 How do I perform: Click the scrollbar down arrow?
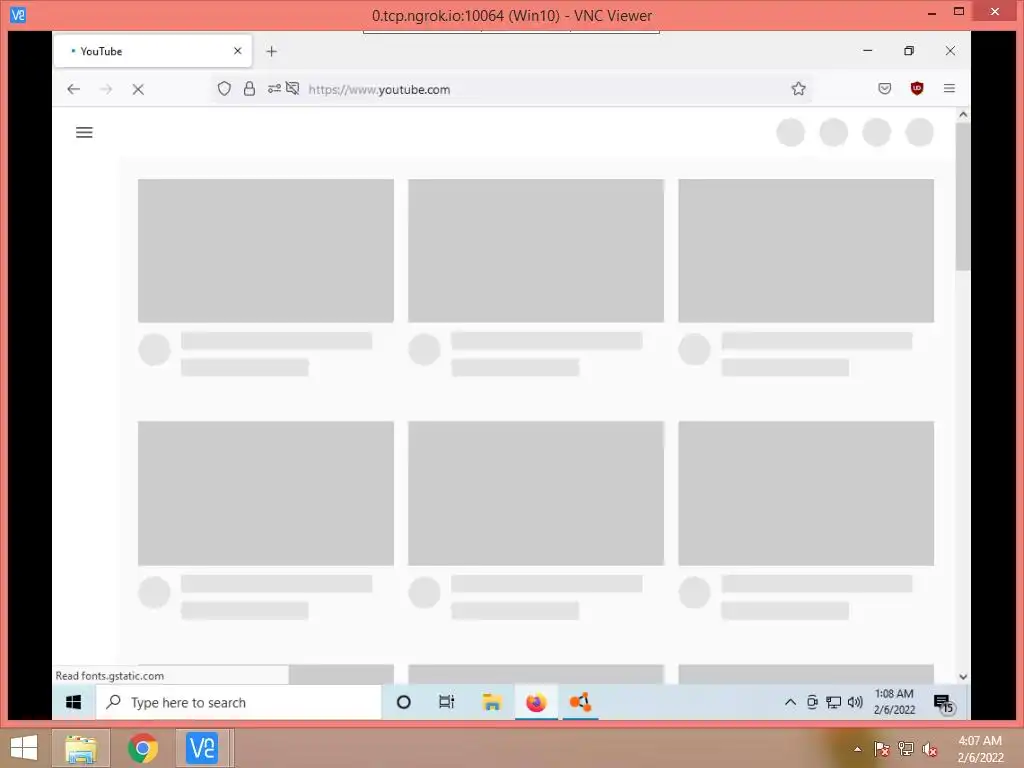click(x=963, y=677)
